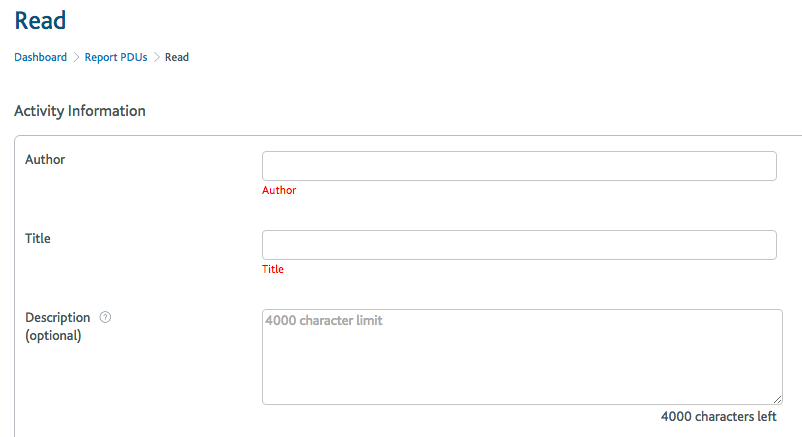Click the (optional) text under Description
This screenshot has width=802, height=437.
click(x=53, y=336)
